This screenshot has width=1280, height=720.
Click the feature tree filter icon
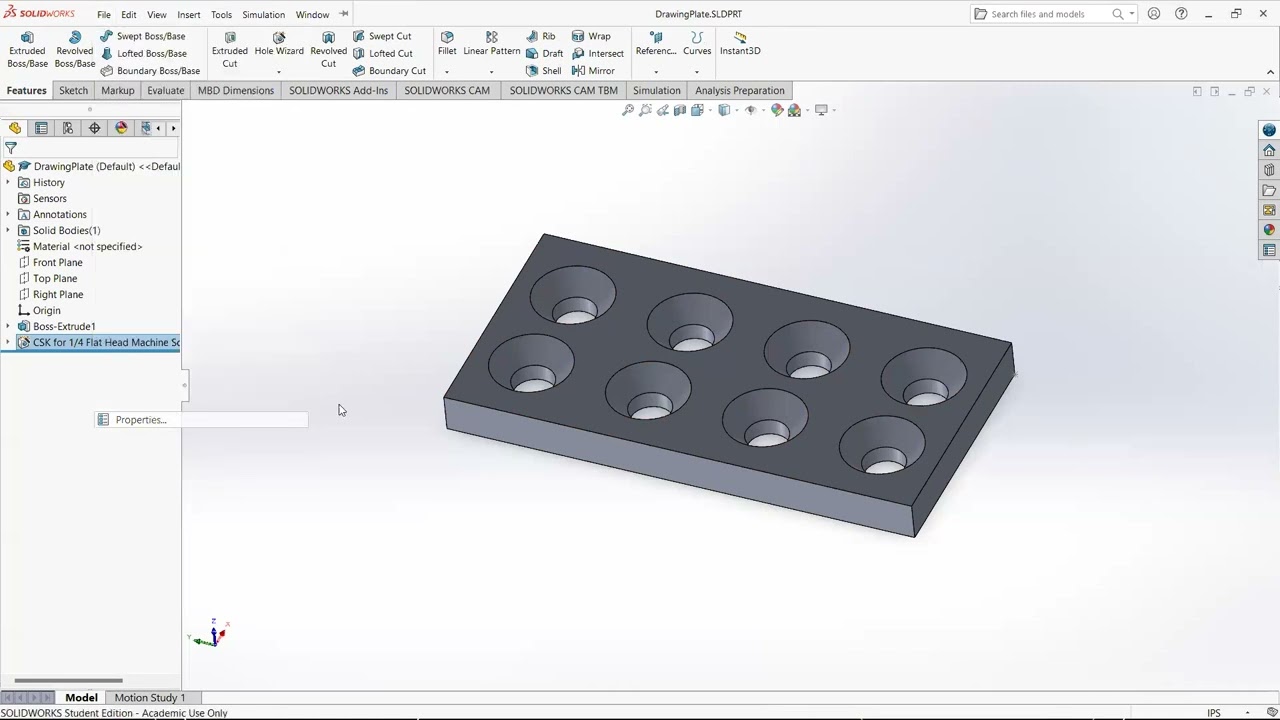[x=11, y=148]
